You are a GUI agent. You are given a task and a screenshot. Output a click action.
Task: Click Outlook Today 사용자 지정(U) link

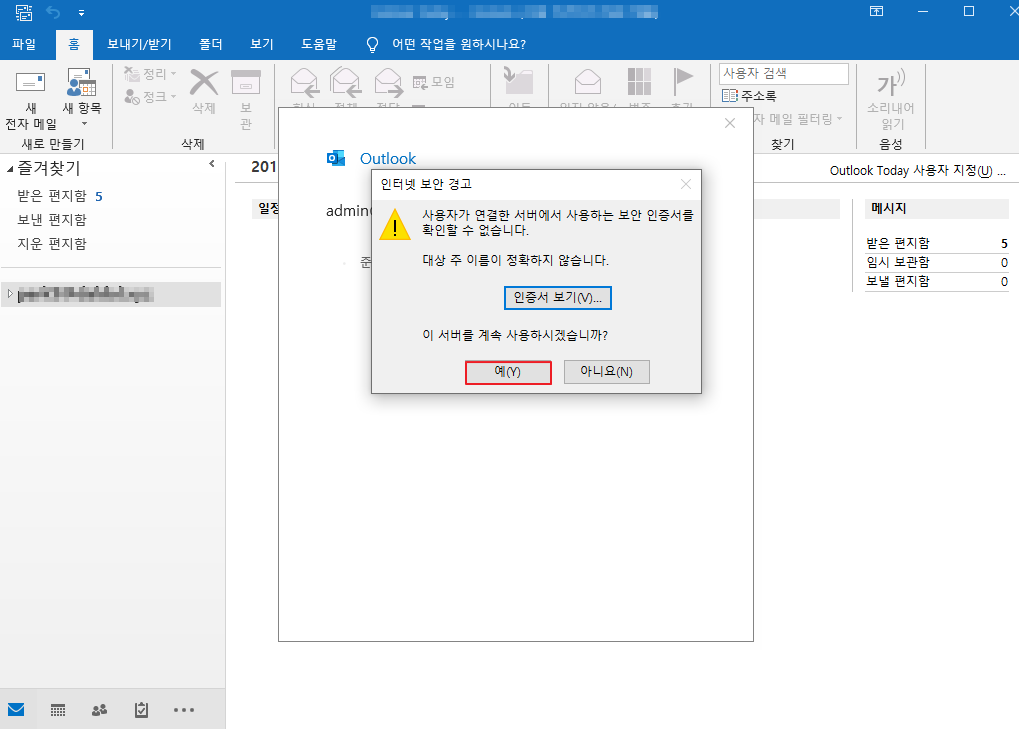coord(918,171)
